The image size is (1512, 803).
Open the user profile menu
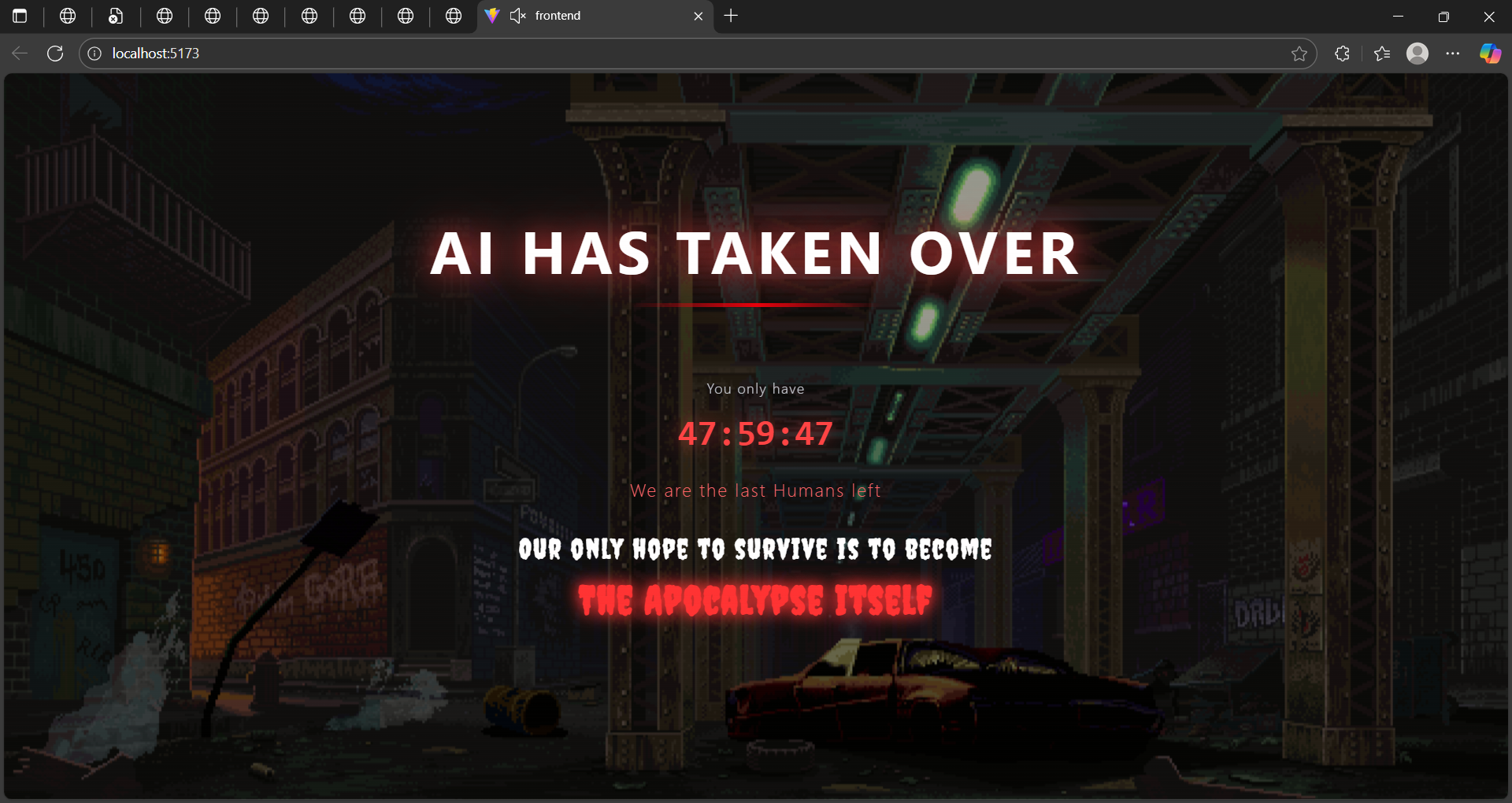click(x=1417, y=54)
